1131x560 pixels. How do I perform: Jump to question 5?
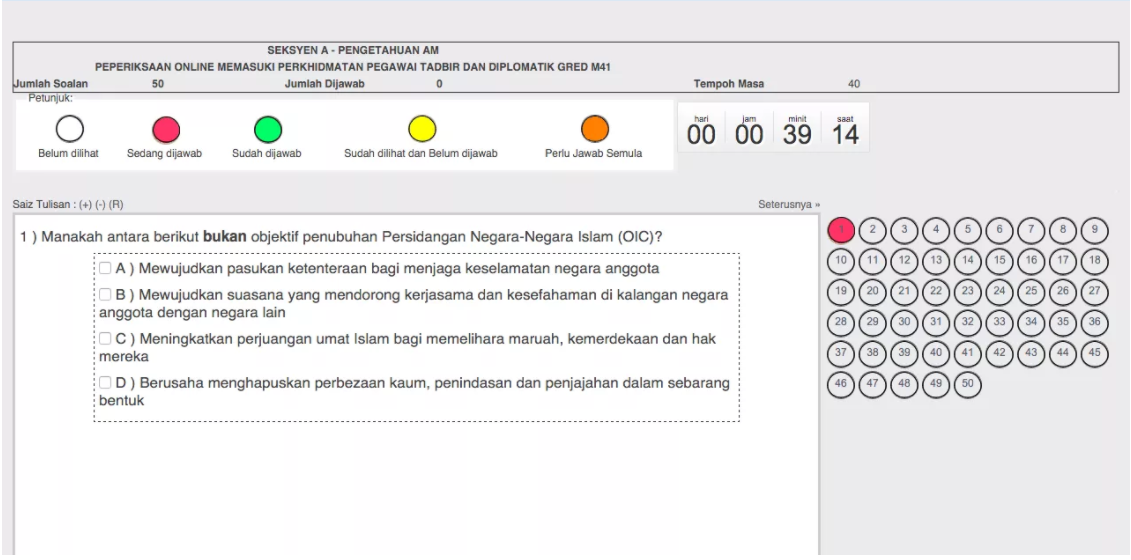pos(968,230)
